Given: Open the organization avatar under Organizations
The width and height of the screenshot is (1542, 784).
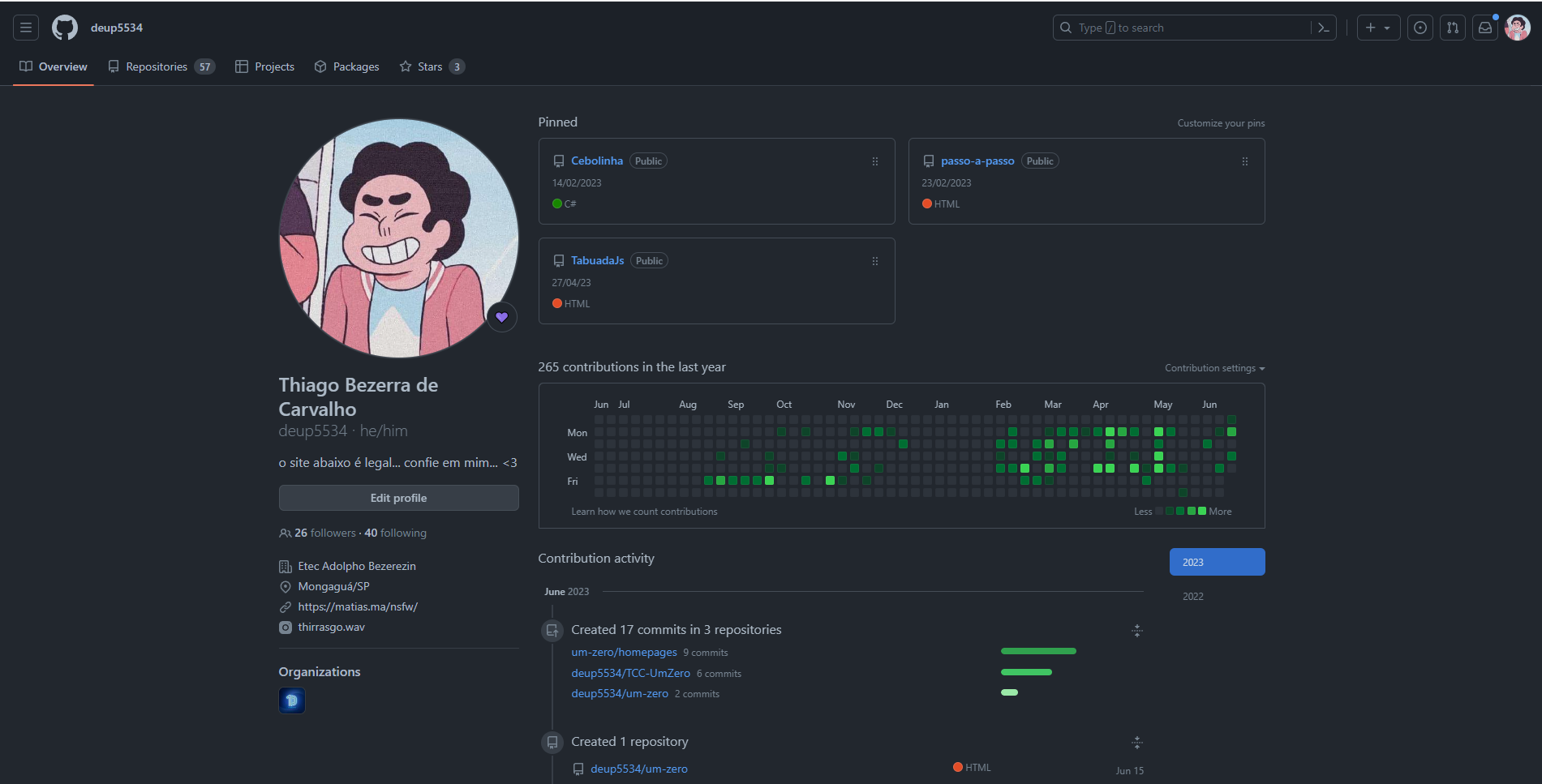Looking at the screenshot, I should point(292,700).
